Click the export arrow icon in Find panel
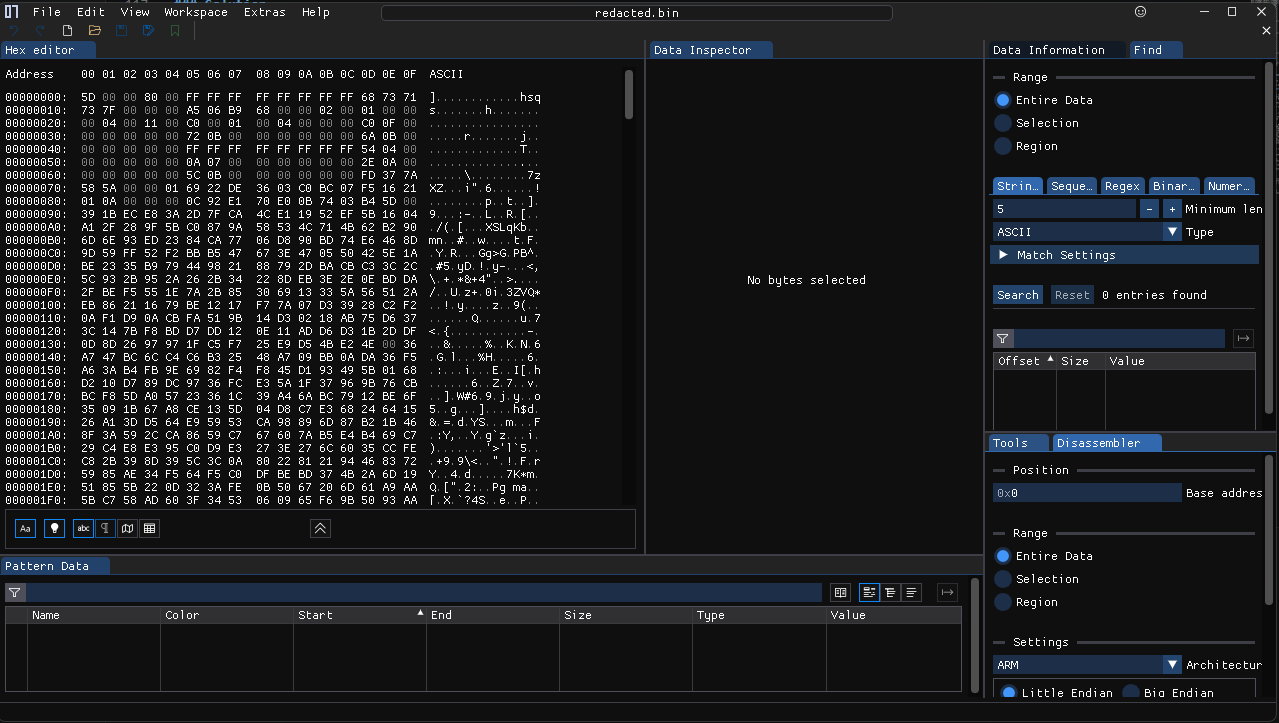The image size is (1279, 723). coord(1243,339)
